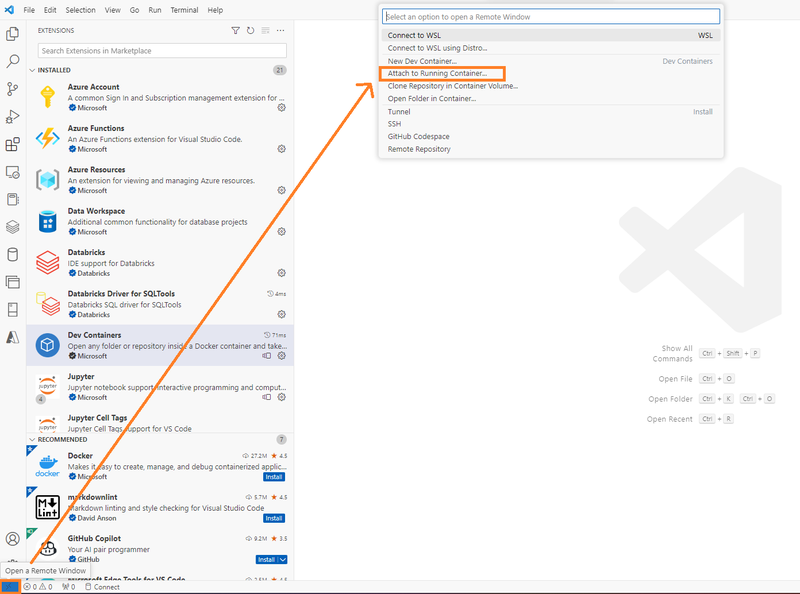Install the markdownlint extension
This screenshot has height=594, width=800.
pyautogui.click(x=274, y=518)
